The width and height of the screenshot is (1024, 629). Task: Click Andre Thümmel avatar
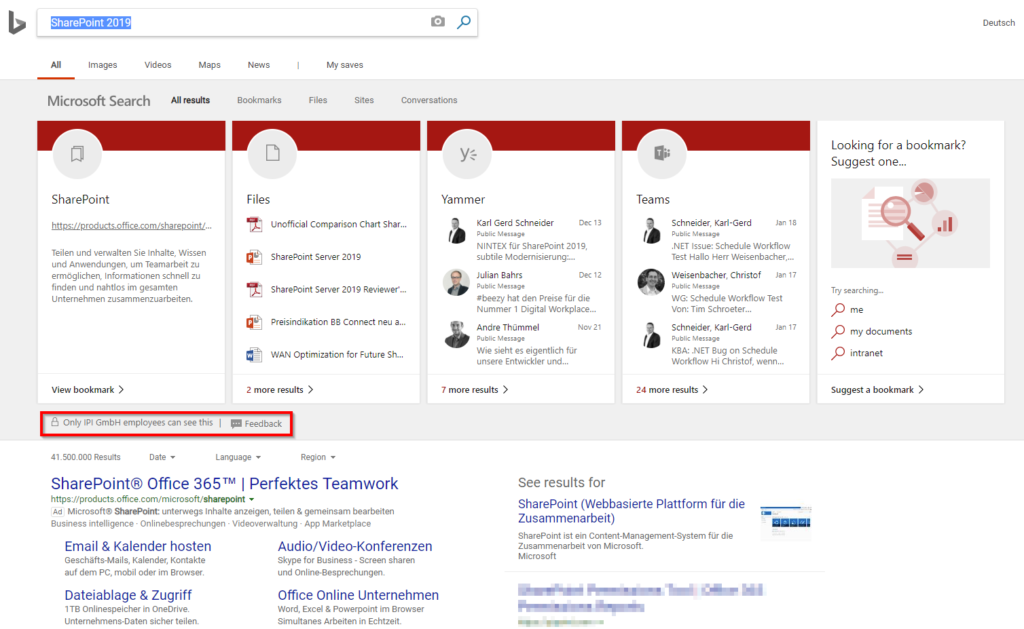click(456, 334)
